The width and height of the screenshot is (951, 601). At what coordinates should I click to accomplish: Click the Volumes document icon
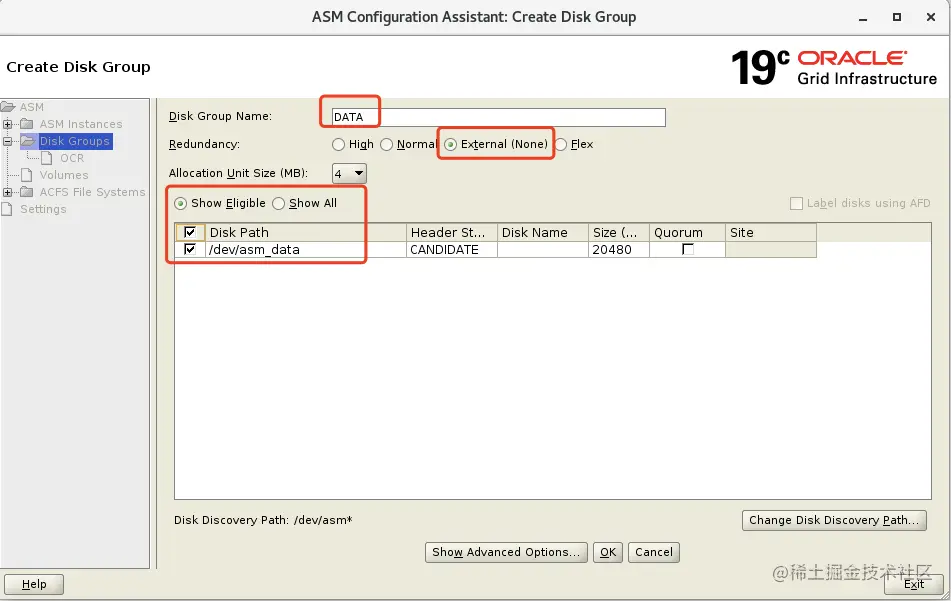[x=27, y=175]
